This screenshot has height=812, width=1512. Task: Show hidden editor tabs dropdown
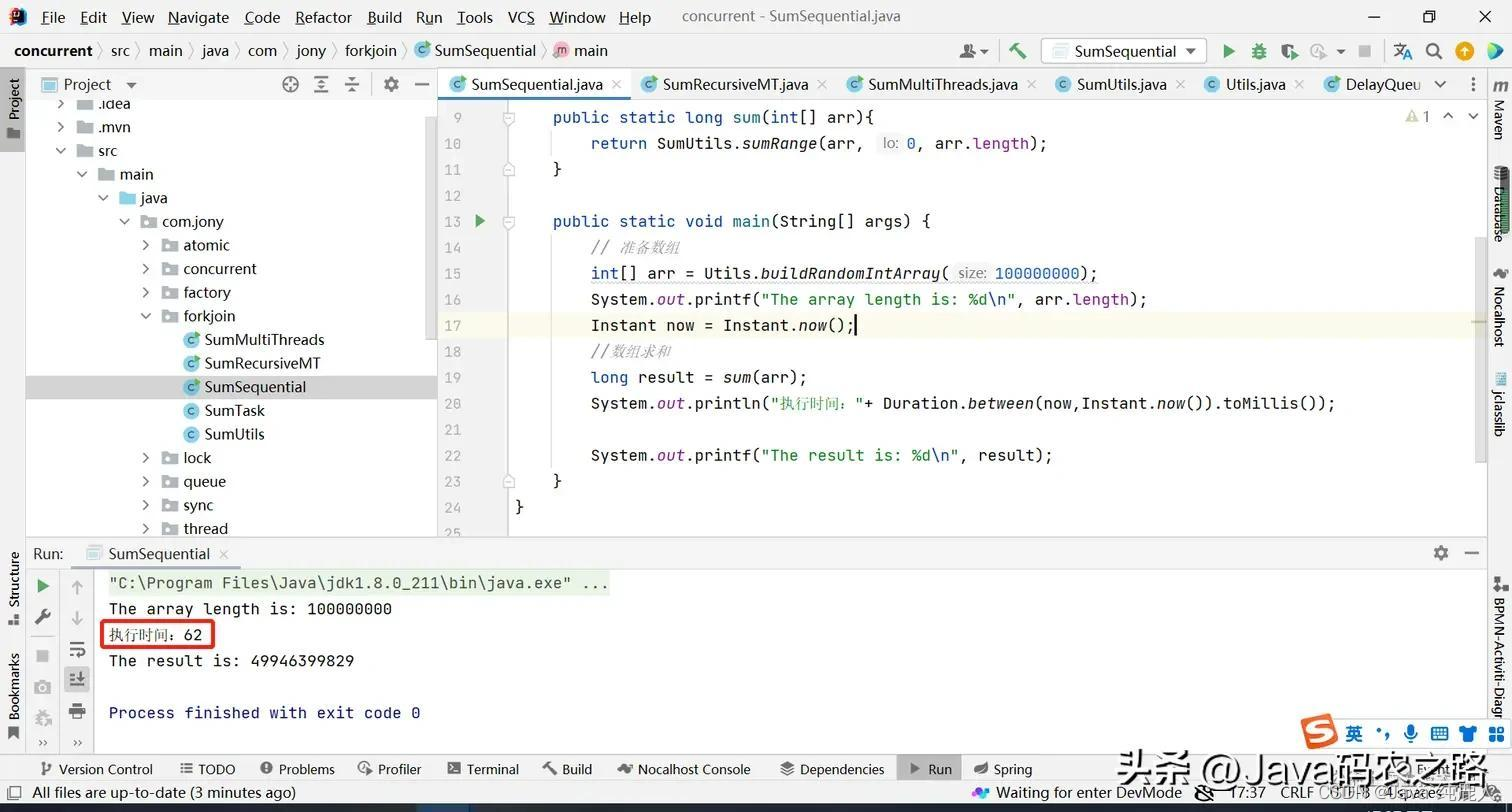[x=1440, y=84]
